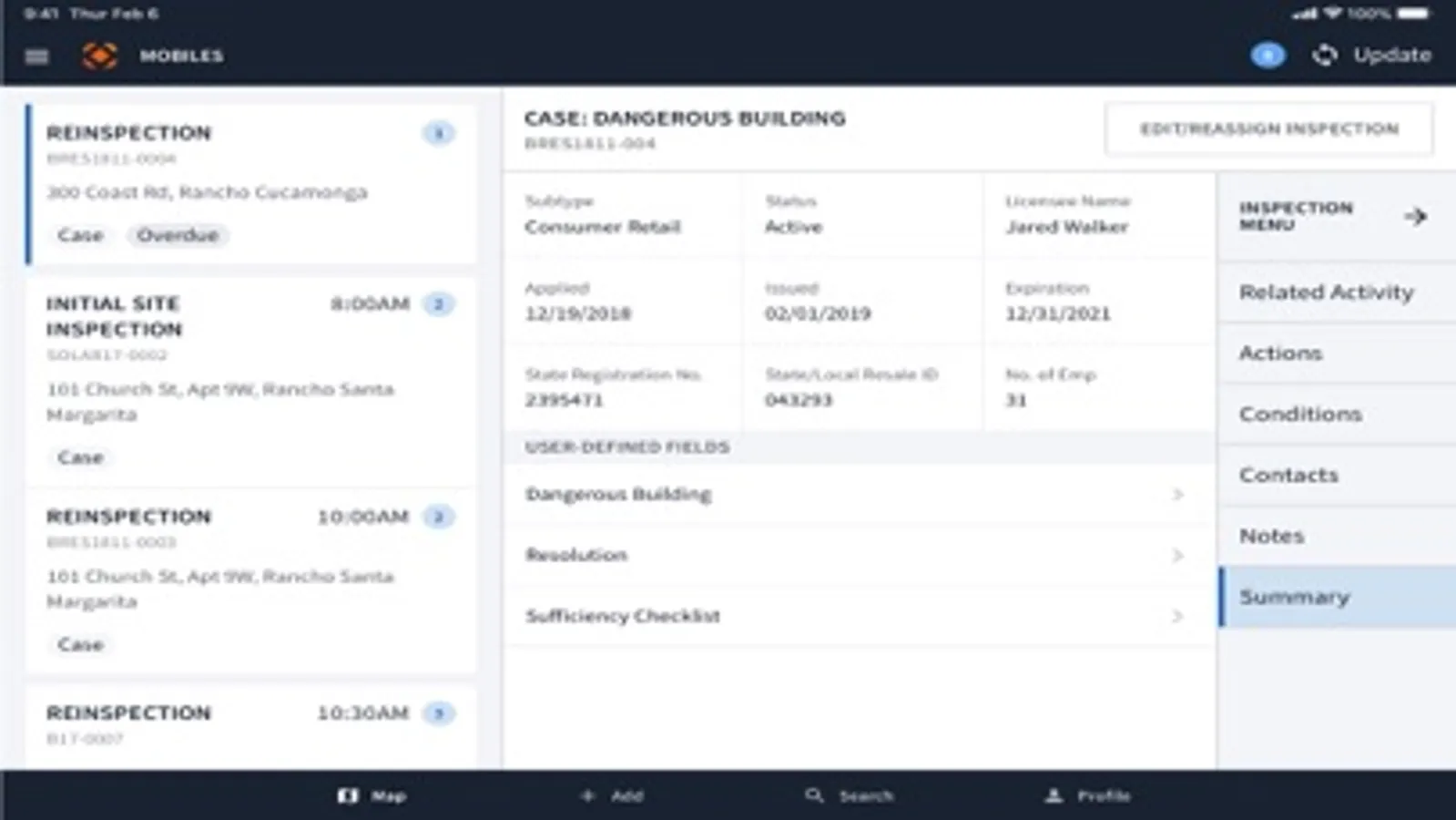Click the Overdue tag on first card
Image resolution: width=1456 pixels, height=820 pixels.
178,235
